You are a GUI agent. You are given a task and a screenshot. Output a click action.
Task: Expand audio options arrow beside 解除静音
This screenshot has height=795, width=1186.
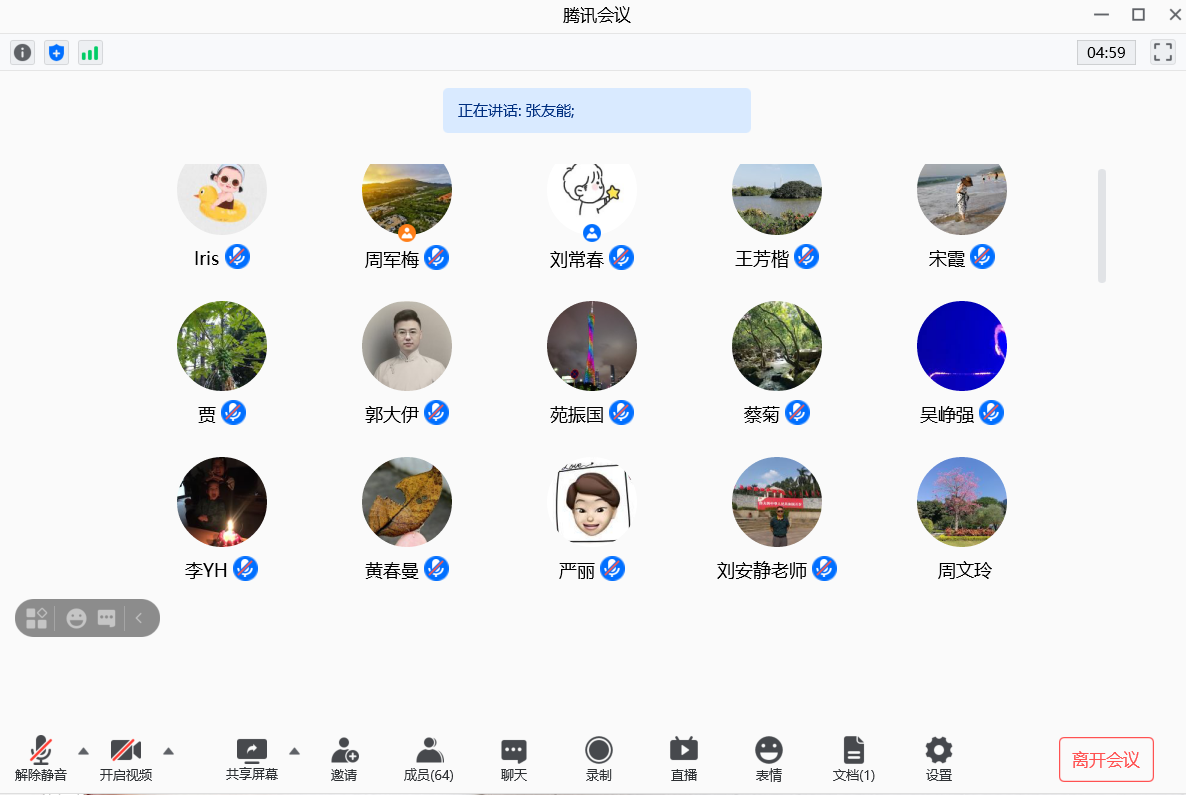click(x=83, y=751)
